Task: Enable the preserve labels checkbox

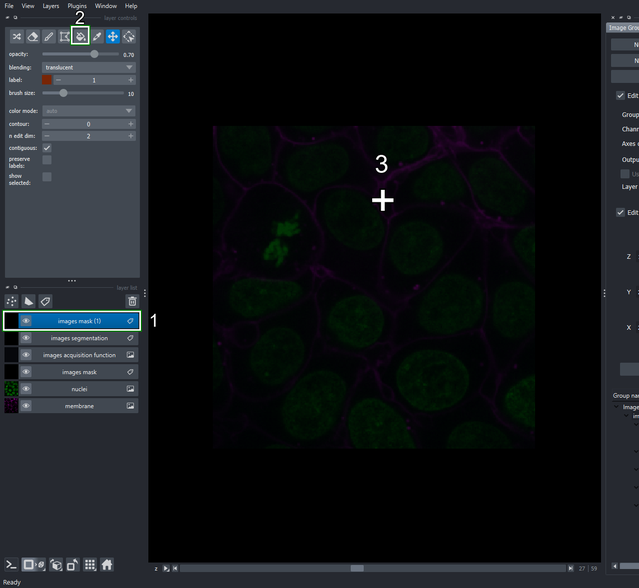Action: coord(47,160)
